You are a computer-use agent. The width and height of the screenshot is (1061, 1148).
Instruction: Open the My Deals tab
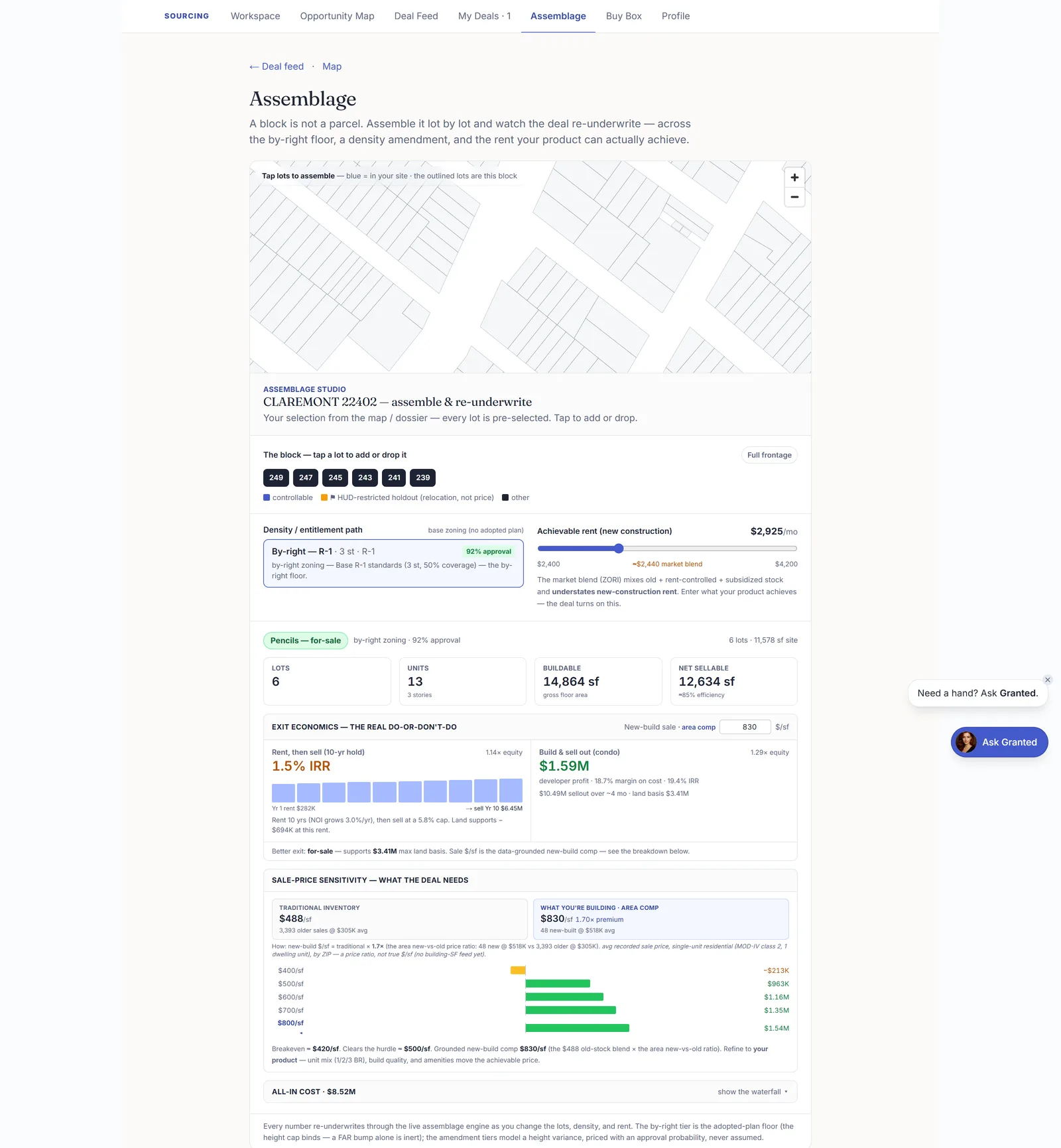point(484,16)
